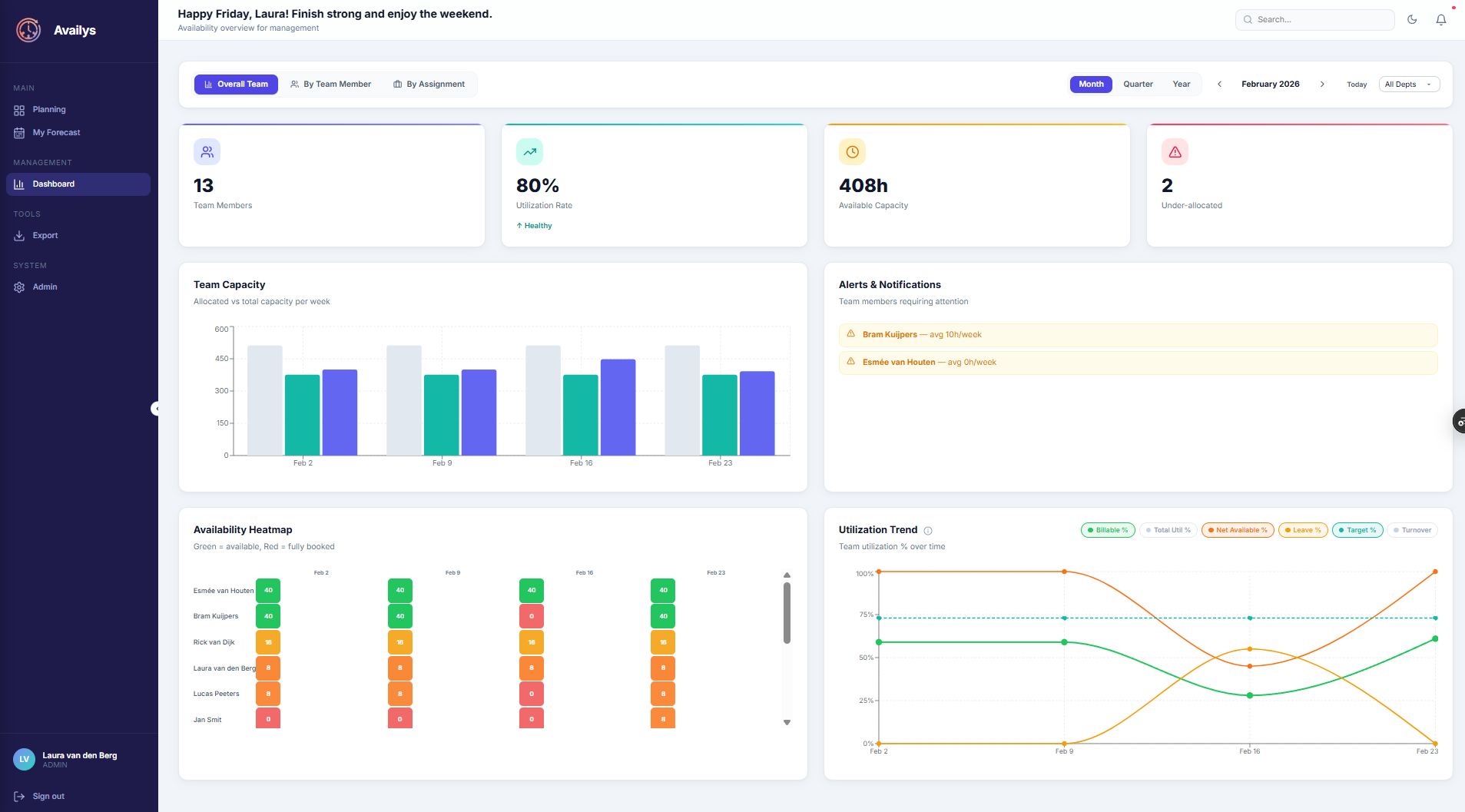The width and height of the screenshot is (1465, 812).
Task: Select the My Forecast calendar icon
Action: pos(19,132)
